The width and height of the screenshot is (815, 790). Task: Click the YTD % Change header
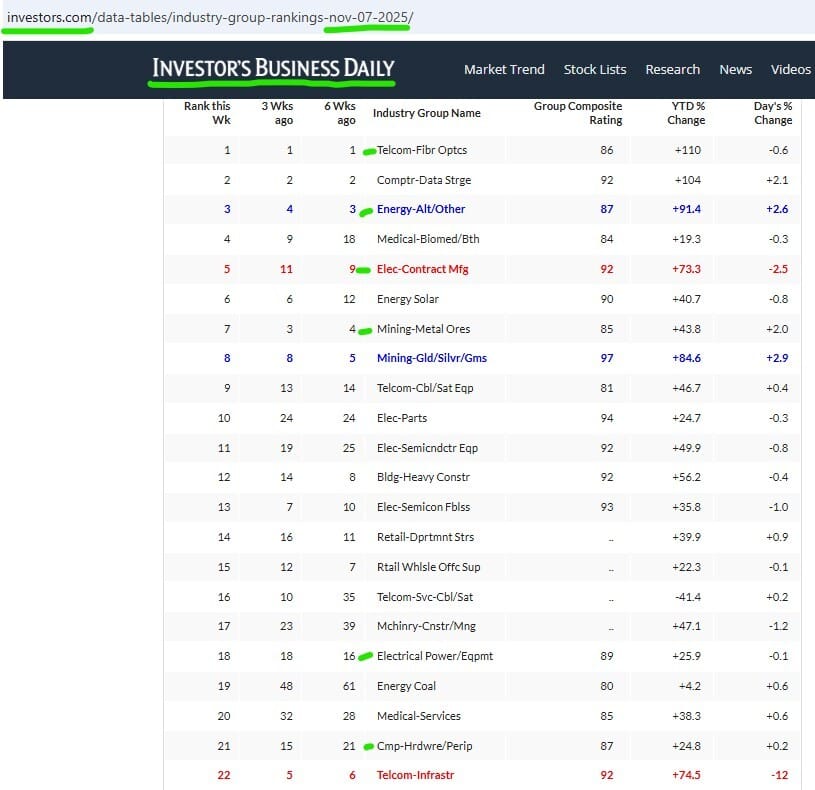(686, 113)
